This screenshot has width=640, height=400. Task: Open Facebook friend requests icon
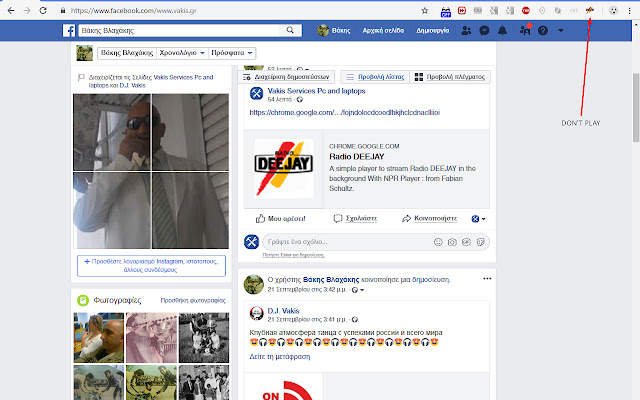click(466, 30)
